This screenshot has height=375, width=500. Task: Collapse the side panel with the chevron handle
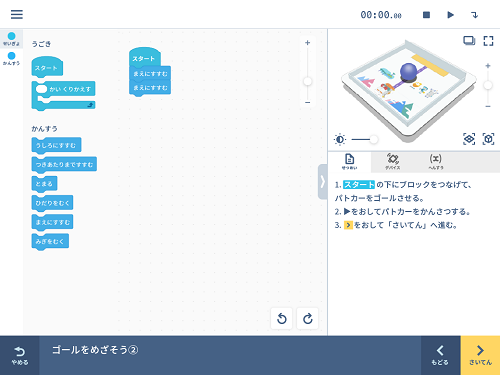click(x=322, y=182)
